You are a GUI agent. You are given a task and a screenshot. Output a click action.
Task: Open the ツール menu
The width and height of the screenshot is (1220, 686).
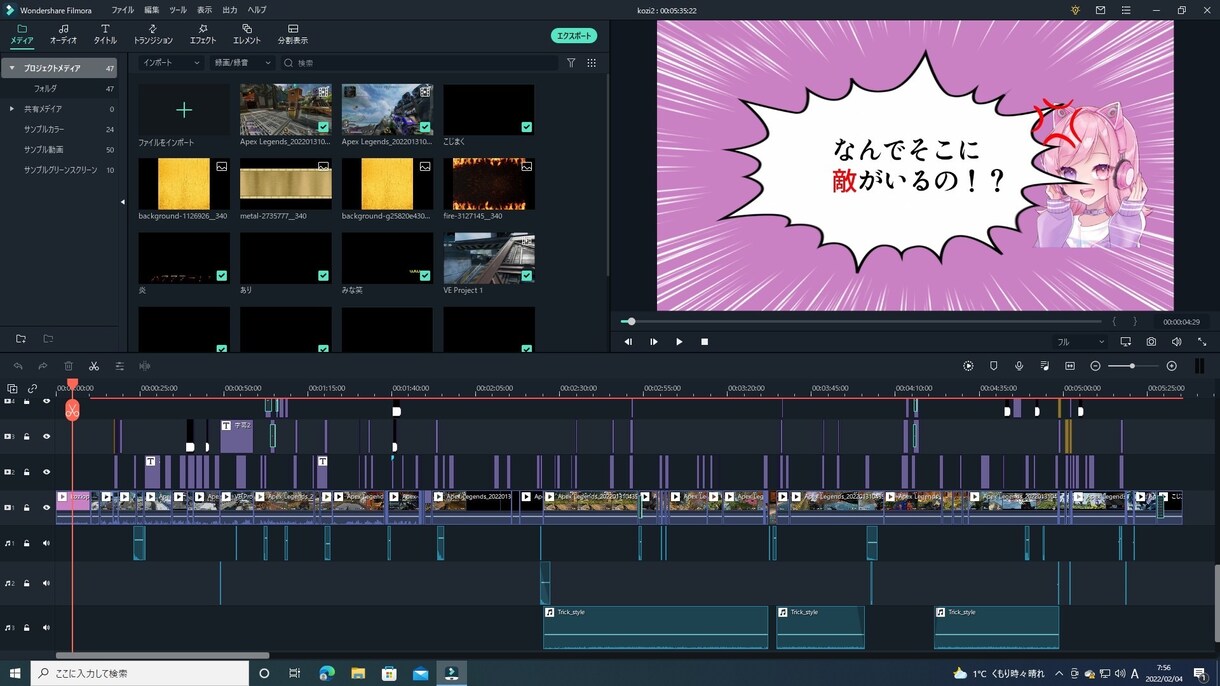tap(178, 10)
